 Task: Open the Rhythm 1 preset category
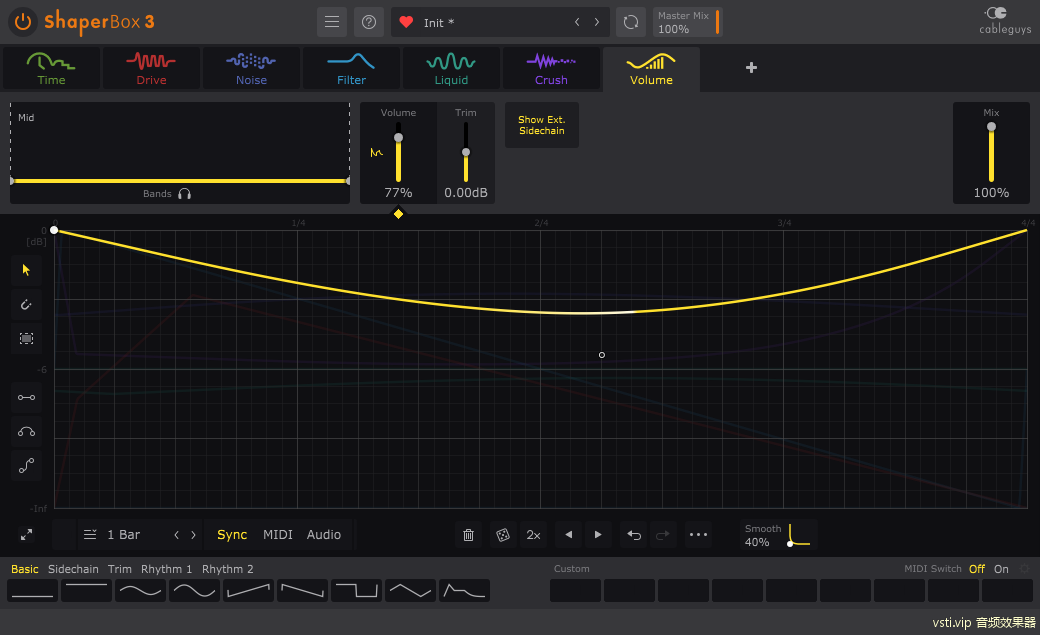pos(166,569)
